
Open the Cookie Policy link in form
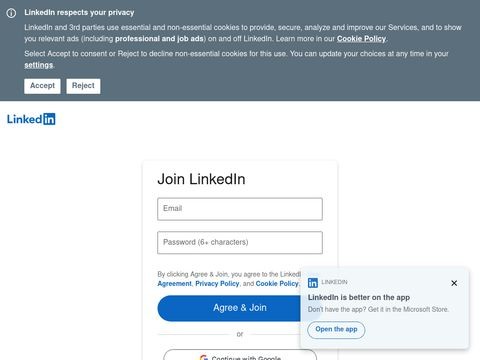(x=277, y=284)
